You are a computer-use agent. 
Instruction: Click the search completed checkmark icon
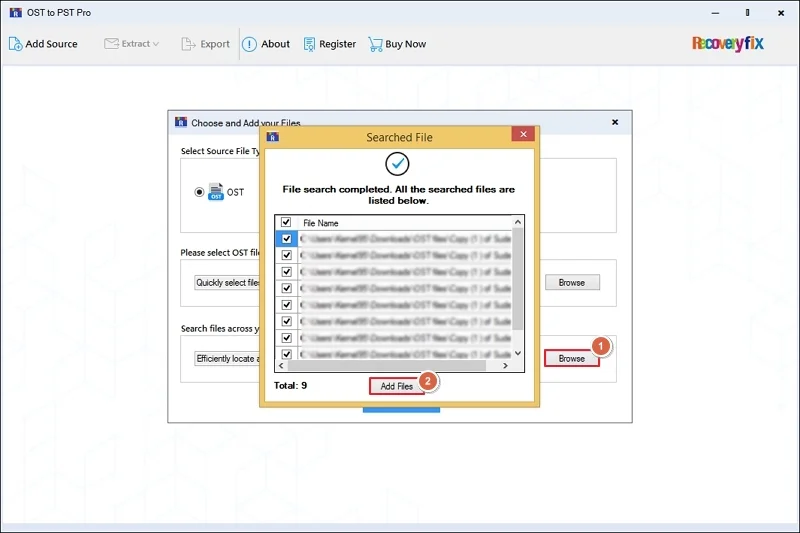point(397,164)
